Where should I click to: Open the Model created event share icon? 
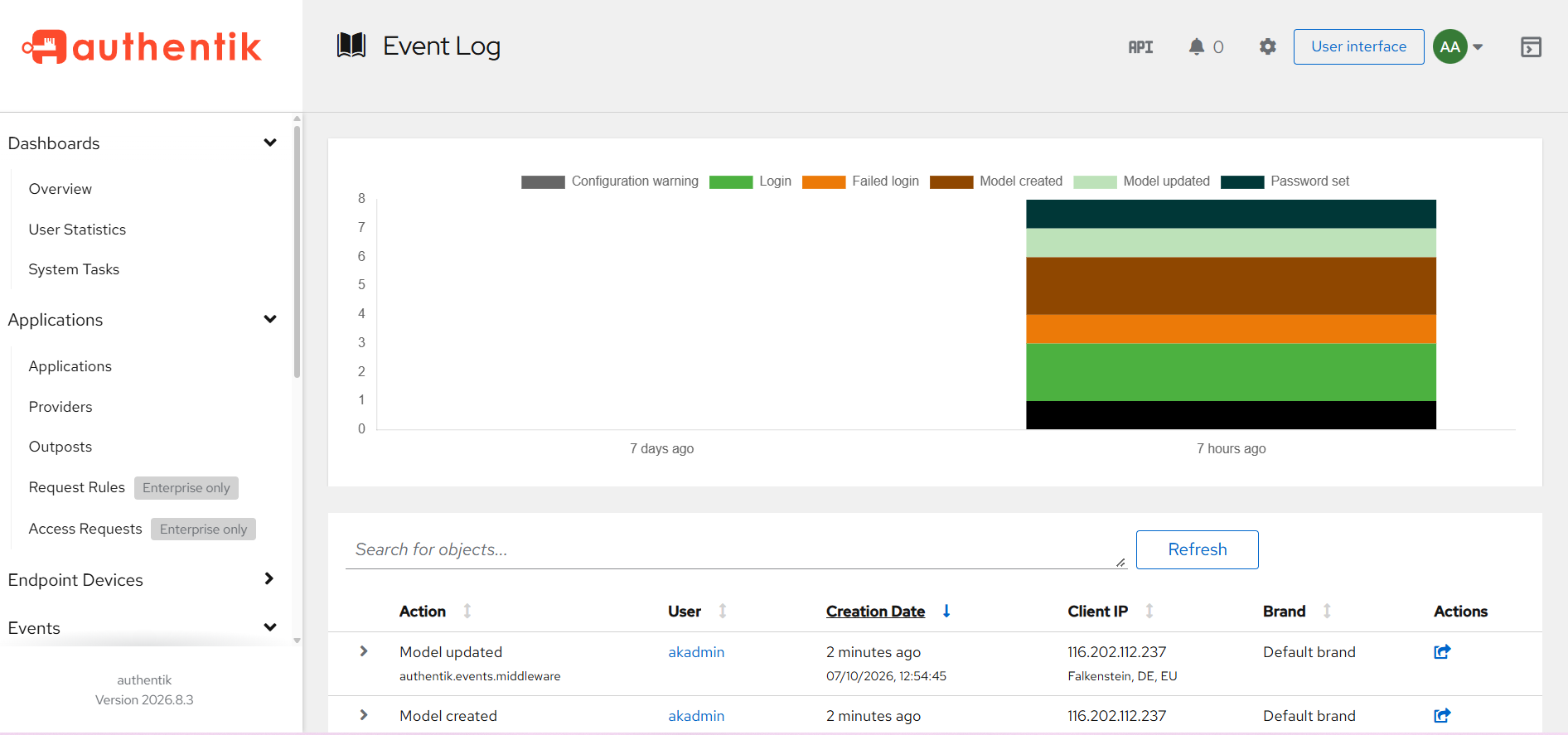[1442, 716]
